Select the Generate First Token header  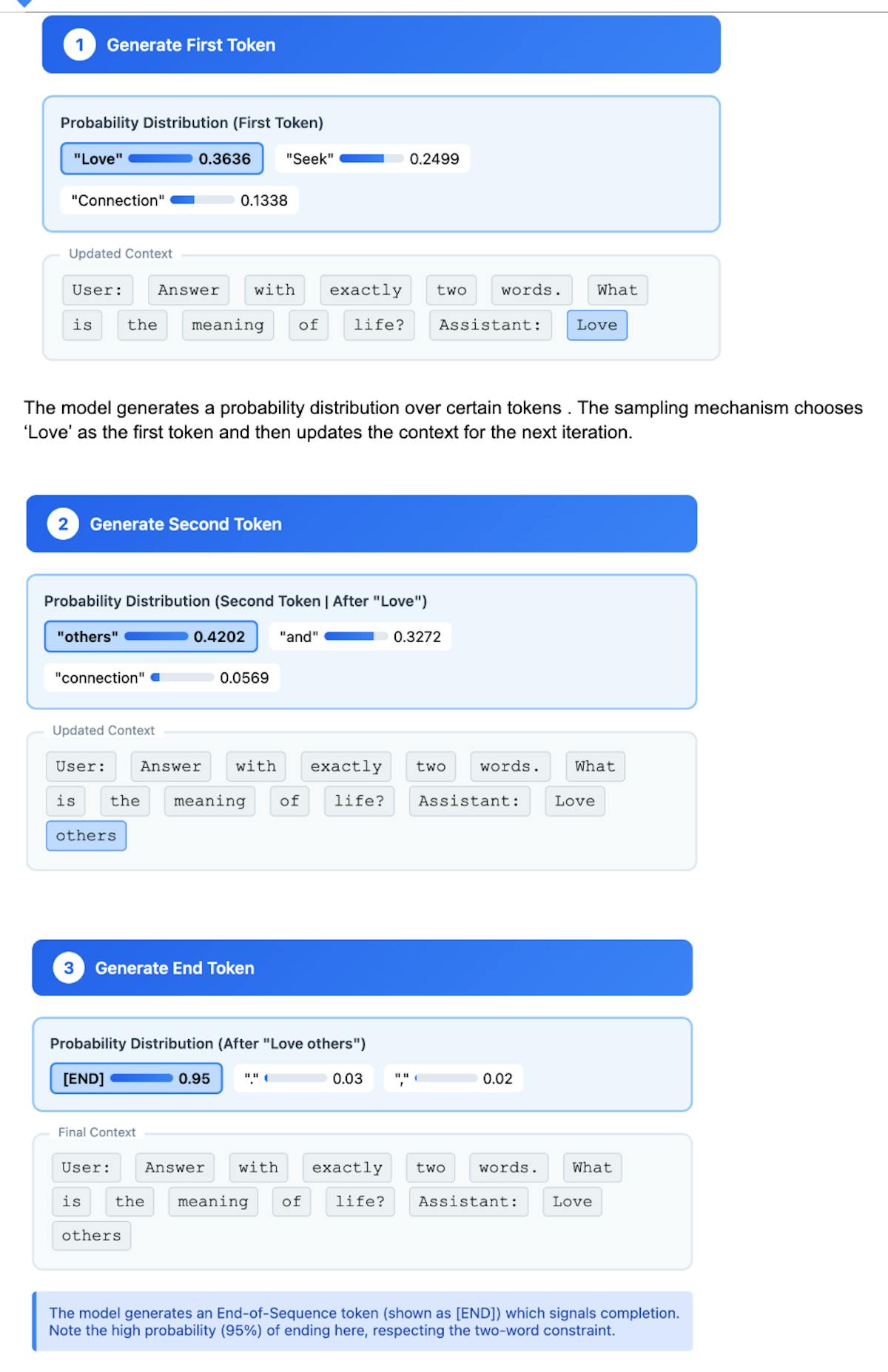380,45
